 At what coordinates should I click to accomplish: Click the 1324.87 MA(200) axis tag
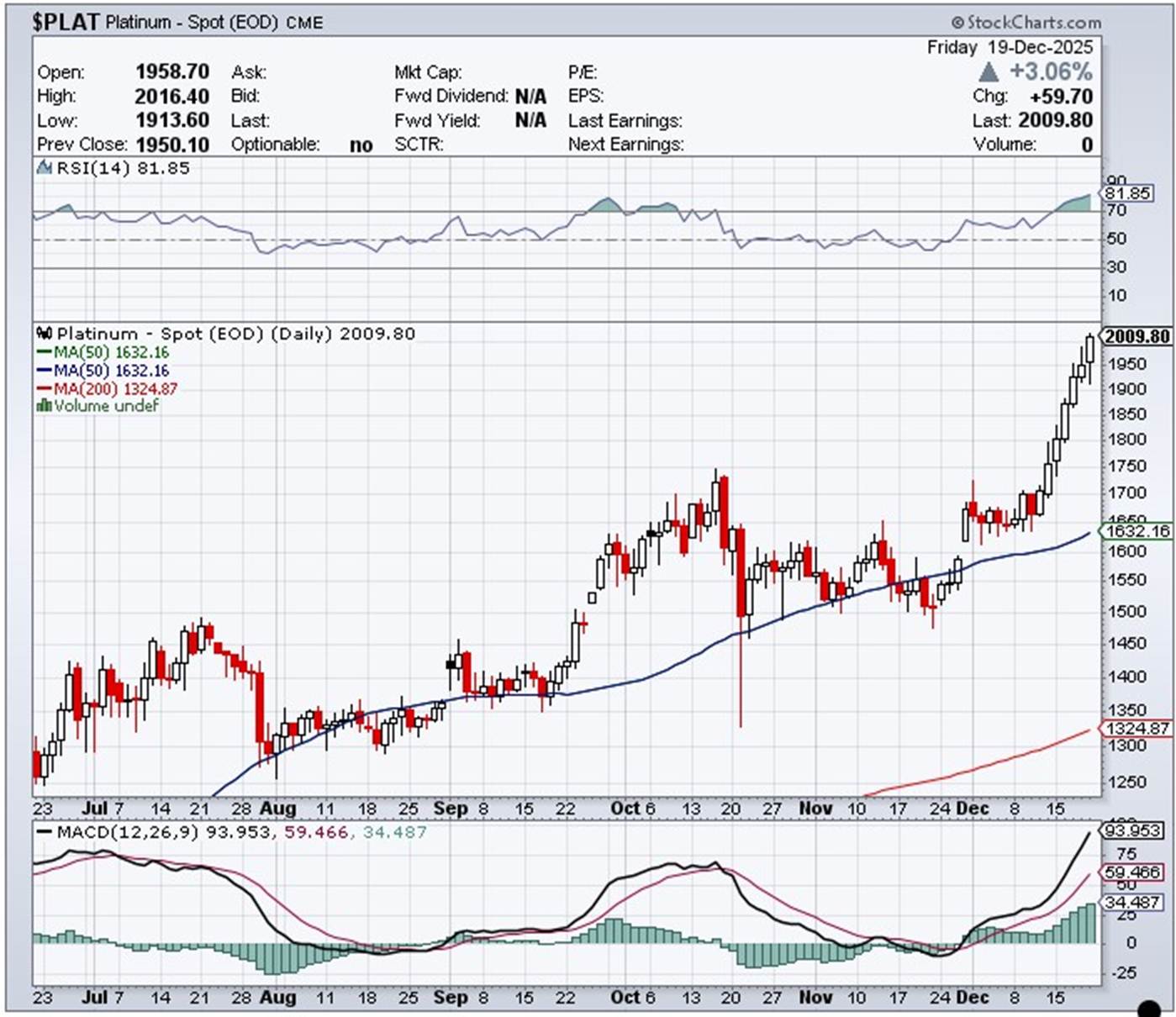[x=1136, y=729]
